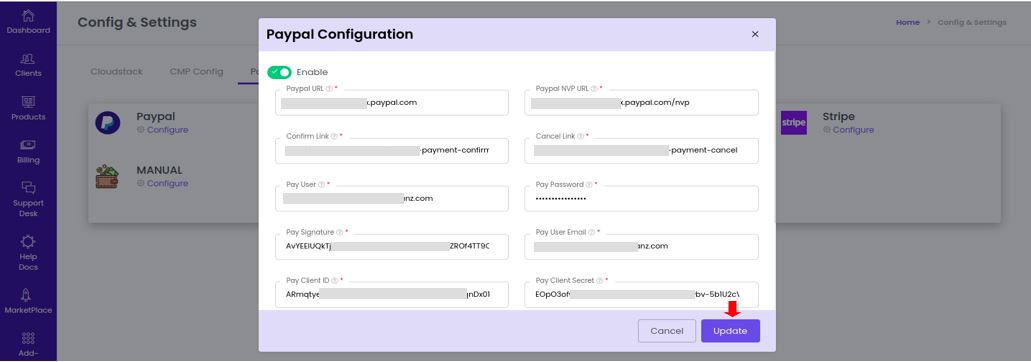Go to Clients in sidebar

[x=28, y=65]
